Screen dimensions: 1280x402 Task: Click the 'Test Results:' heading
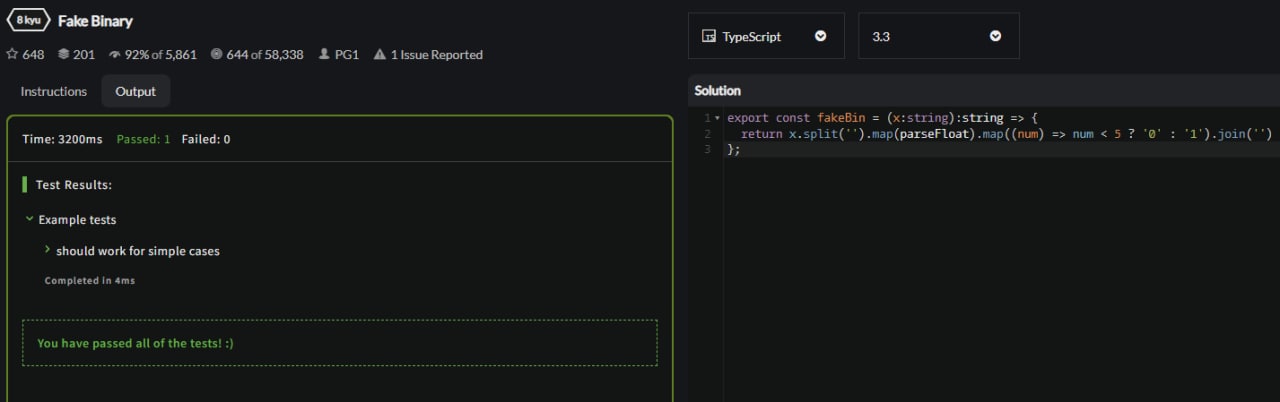point(74,185)
